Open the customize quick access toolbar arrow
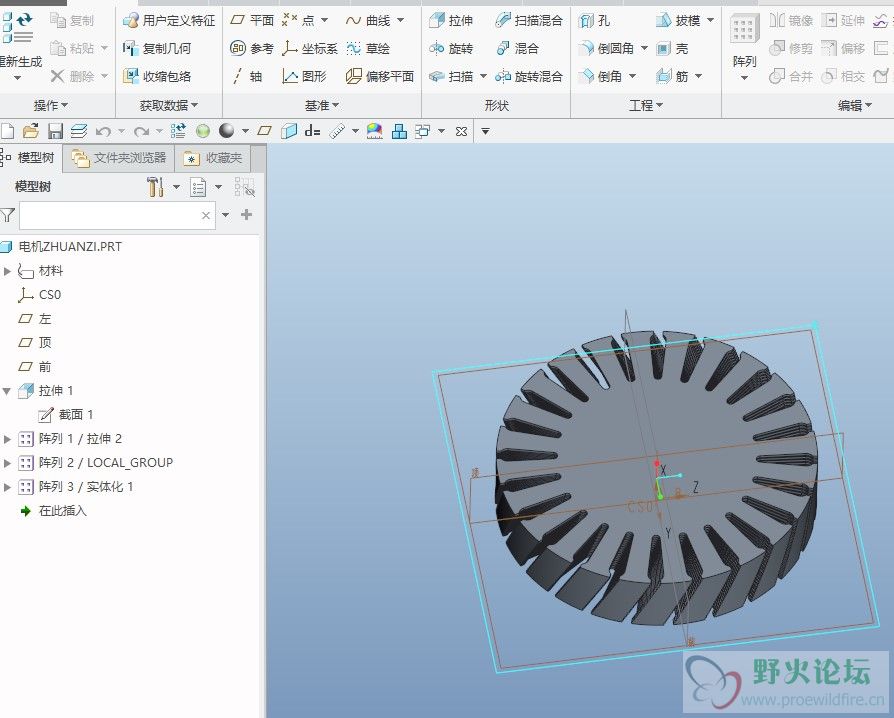The image size is (894, 718). click(x=486, y=132)
